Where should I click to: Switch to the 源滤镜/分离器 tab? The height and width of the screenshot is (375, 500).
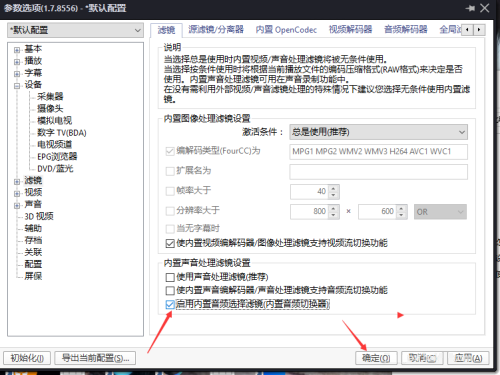click(x=216, y=30)
